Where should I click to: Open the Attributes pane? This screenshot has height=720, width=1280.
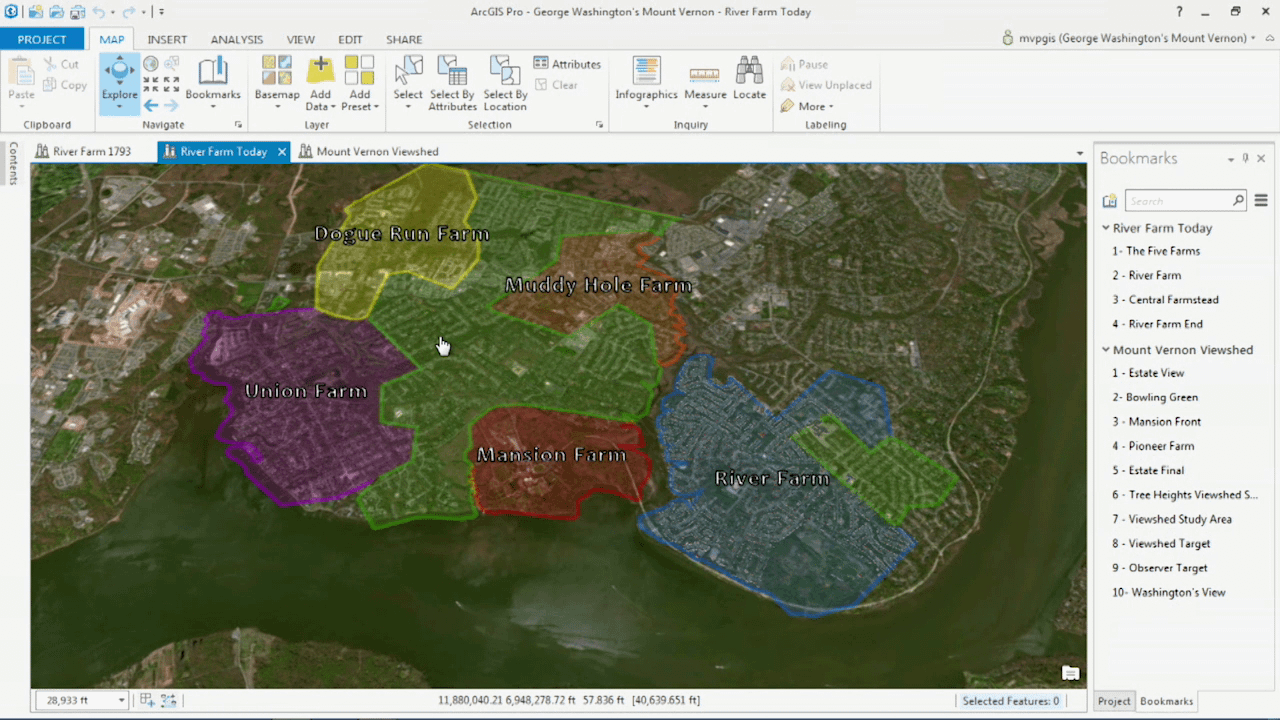(567, 64)
